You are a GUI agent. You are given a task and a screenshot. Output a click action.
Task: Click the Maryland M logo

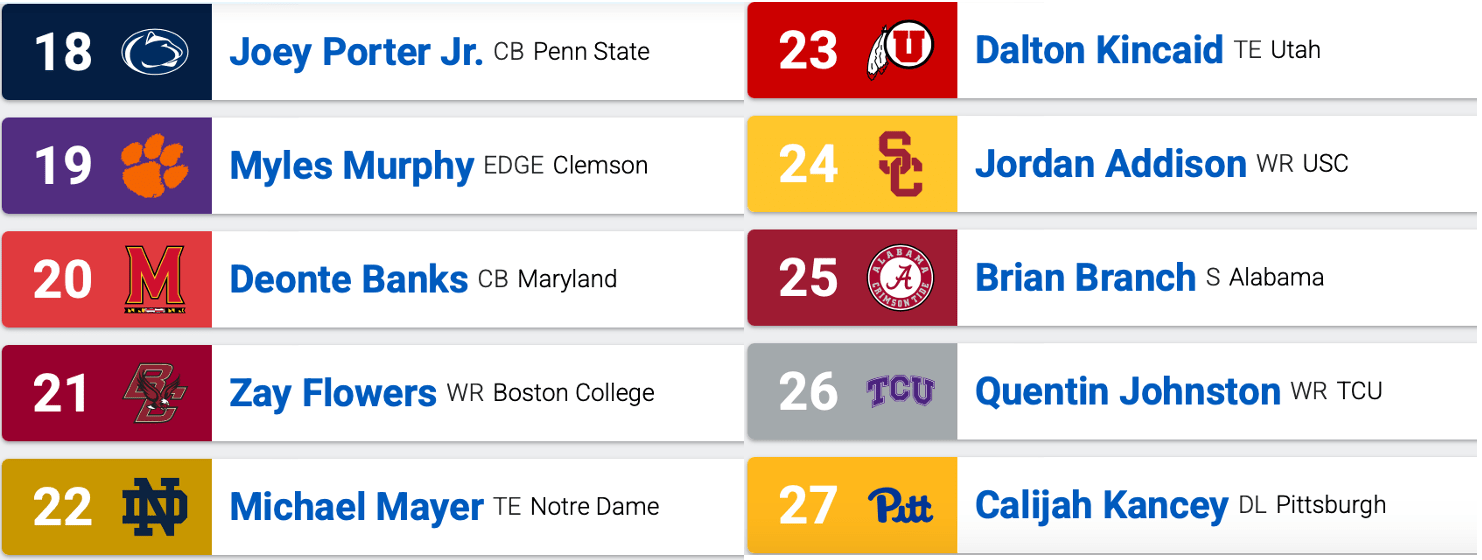pos(155,279)
